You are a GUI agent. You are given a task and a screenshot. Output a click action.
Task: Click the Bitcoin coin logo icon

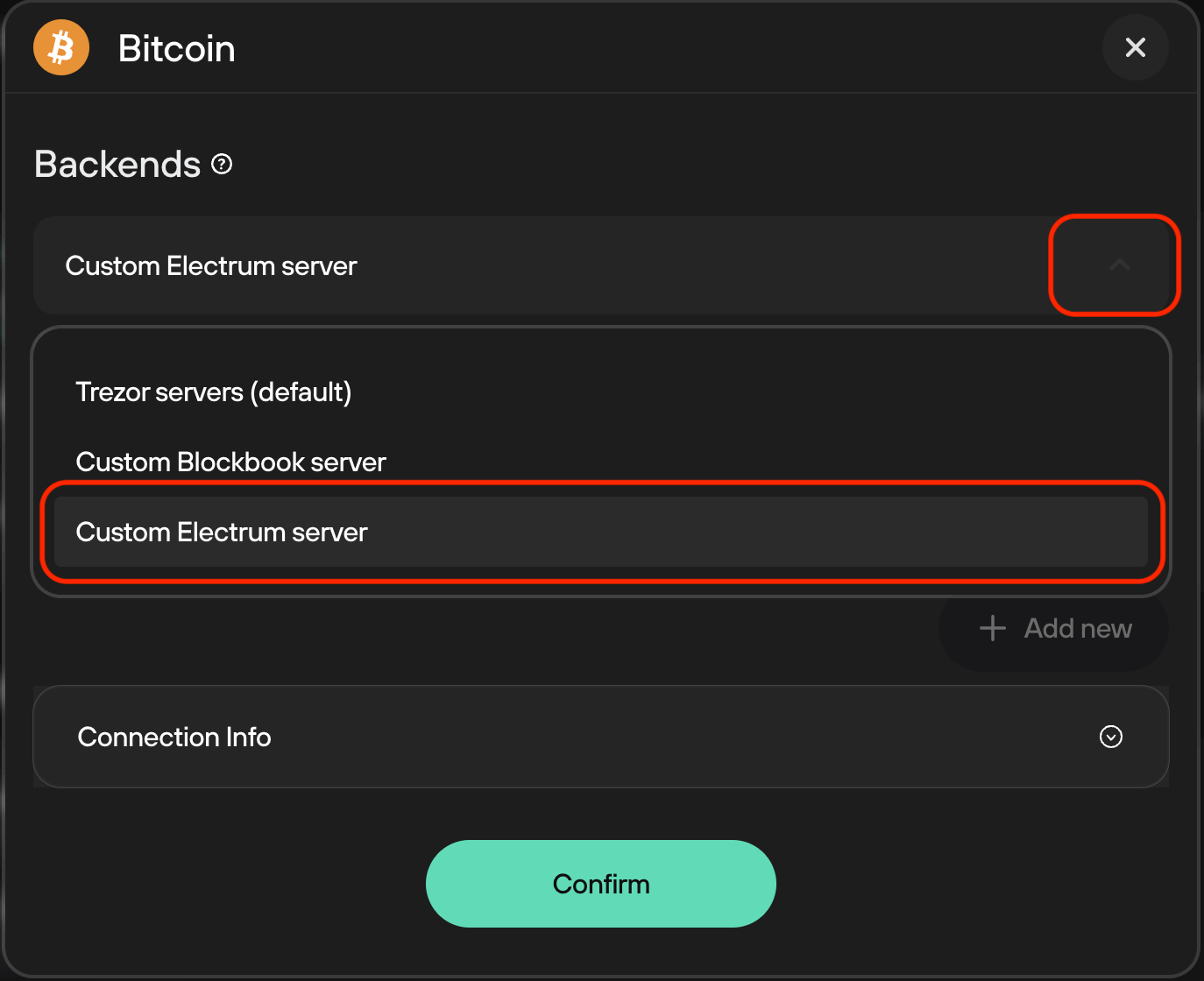click(x=60, y=47)
